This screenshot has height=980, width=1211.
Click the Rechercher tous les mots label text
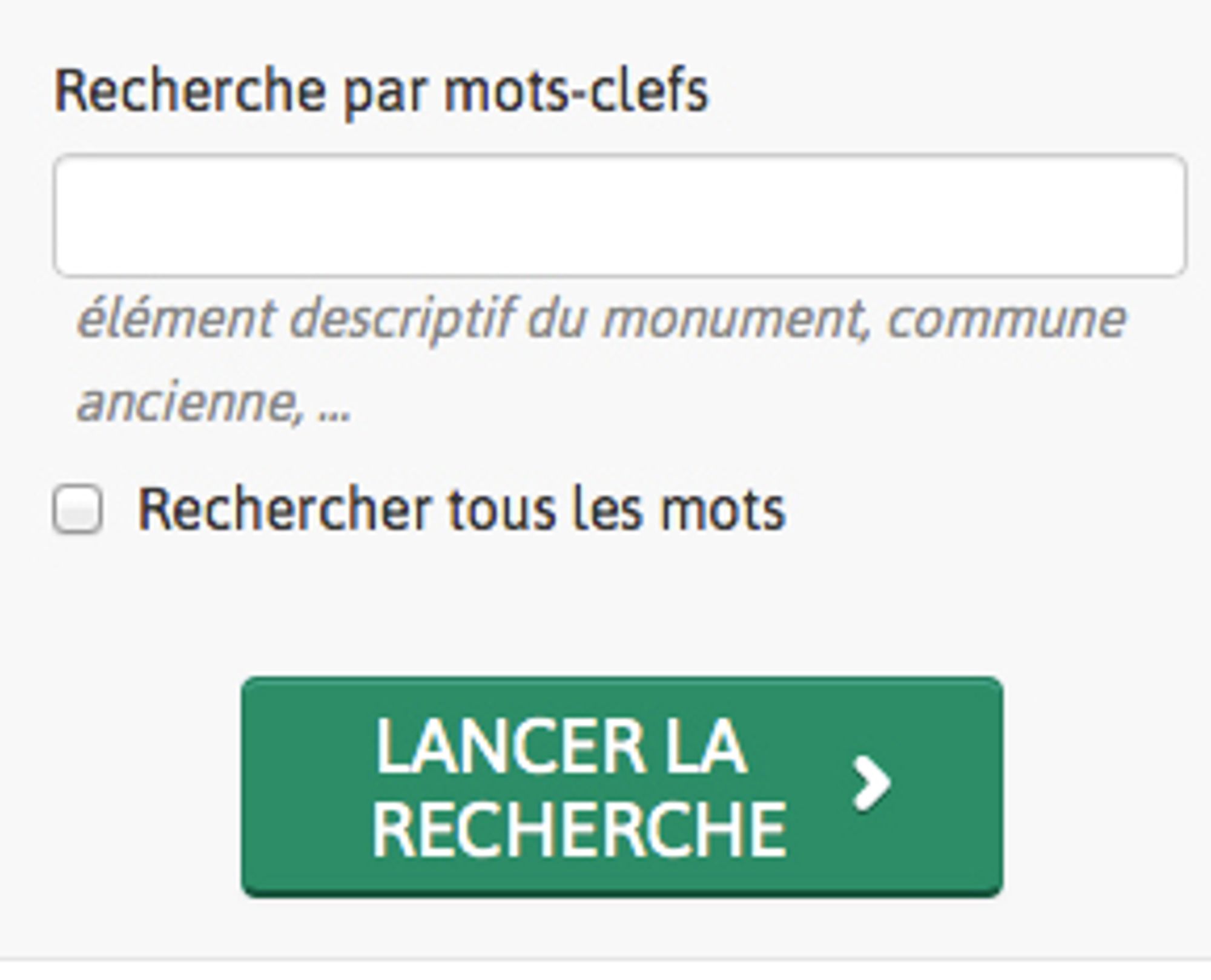pos(461,510)
